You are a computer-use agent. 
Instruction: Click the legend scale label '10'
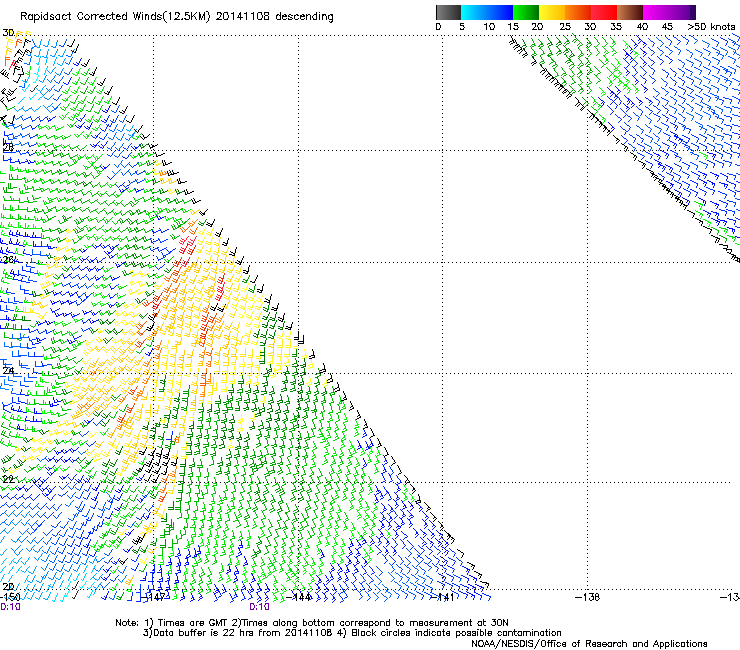point(489,27)
